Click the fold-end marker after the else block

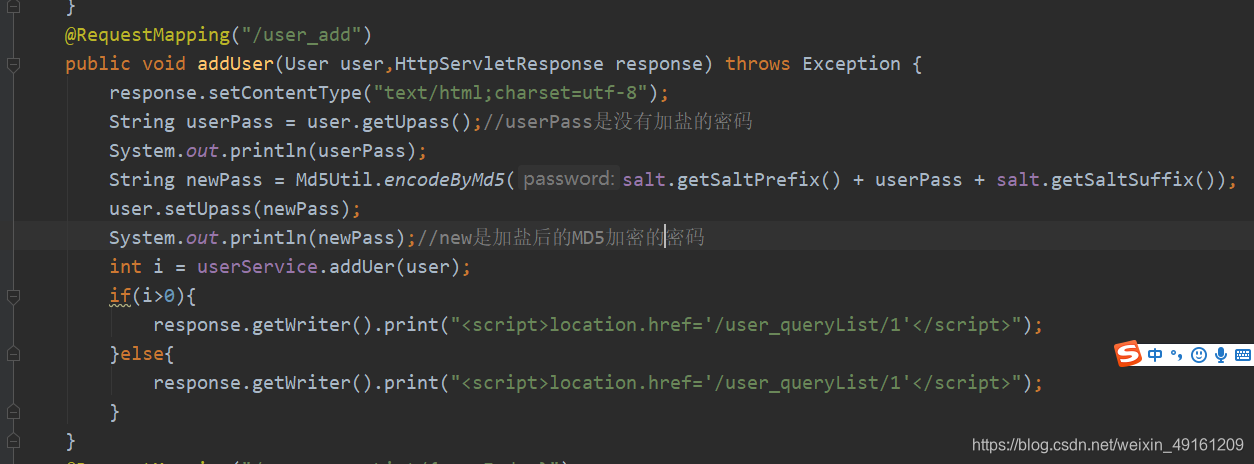point(13,412)
